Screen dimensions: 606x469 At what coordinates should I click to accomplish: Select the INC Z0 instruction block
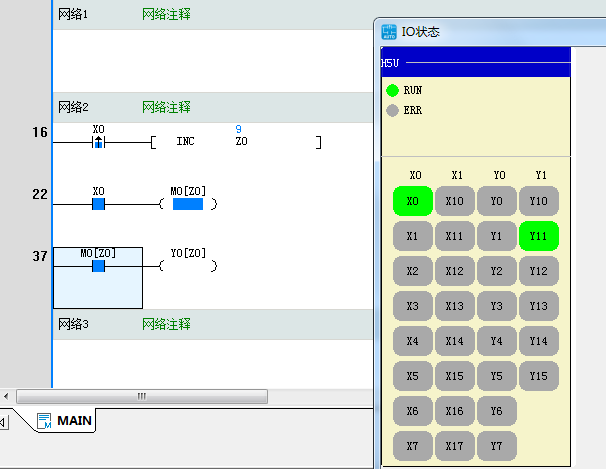236,142
